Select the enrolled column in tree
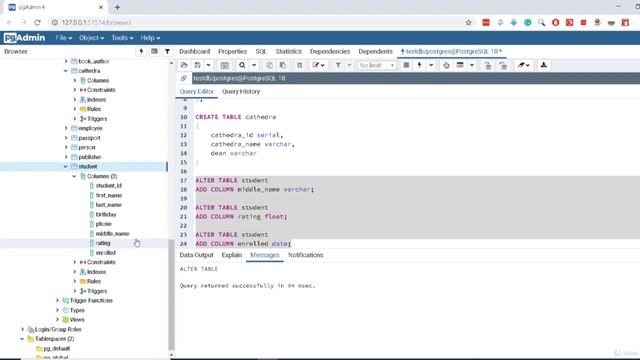The height and width of the screenshot is (360, 640). point(105,253)
